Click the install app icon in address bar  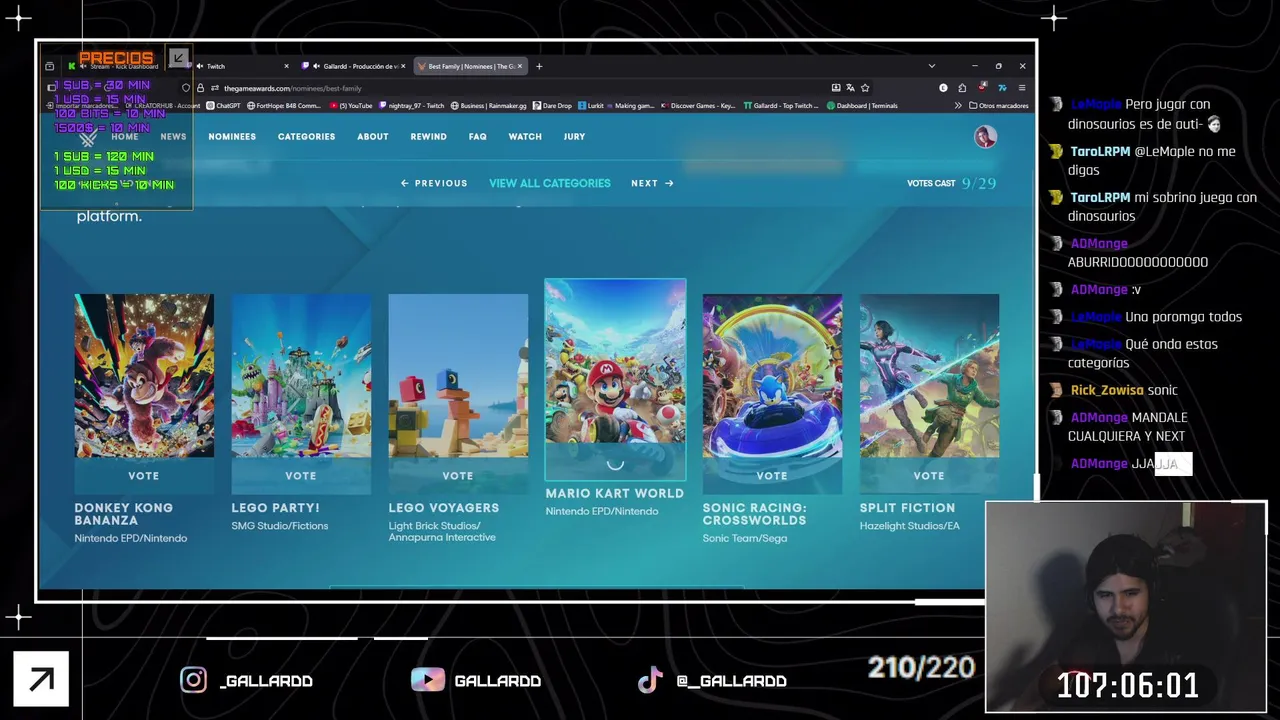pos(836,88)
